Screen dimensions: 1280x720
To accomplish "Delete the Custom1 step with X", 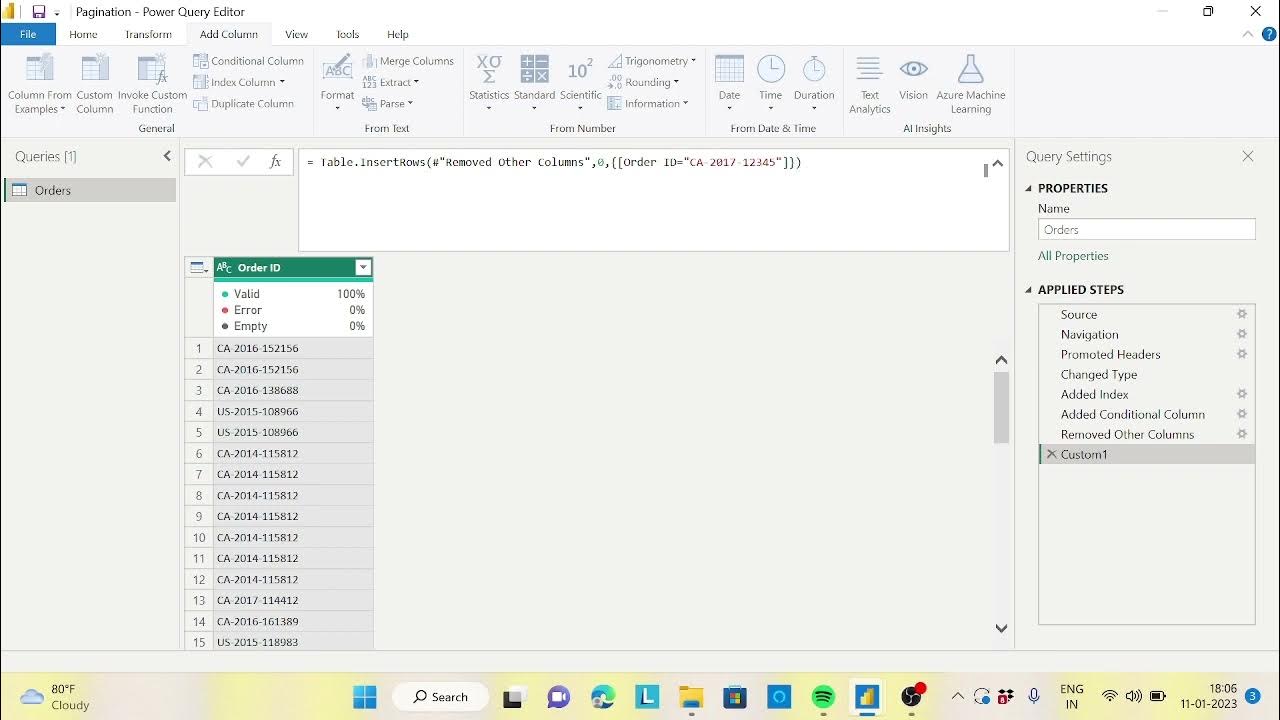I will click(1051, 454).
